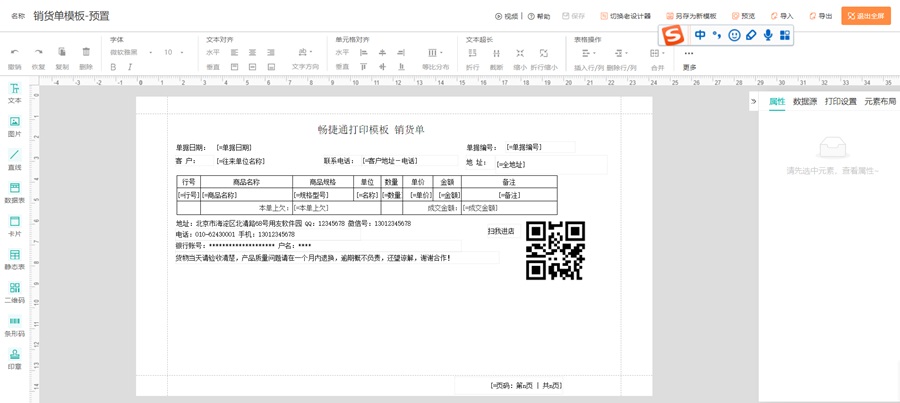900x403 pixels.
Task: Click the 撤销 undo icon
Action: coord(14,52)
